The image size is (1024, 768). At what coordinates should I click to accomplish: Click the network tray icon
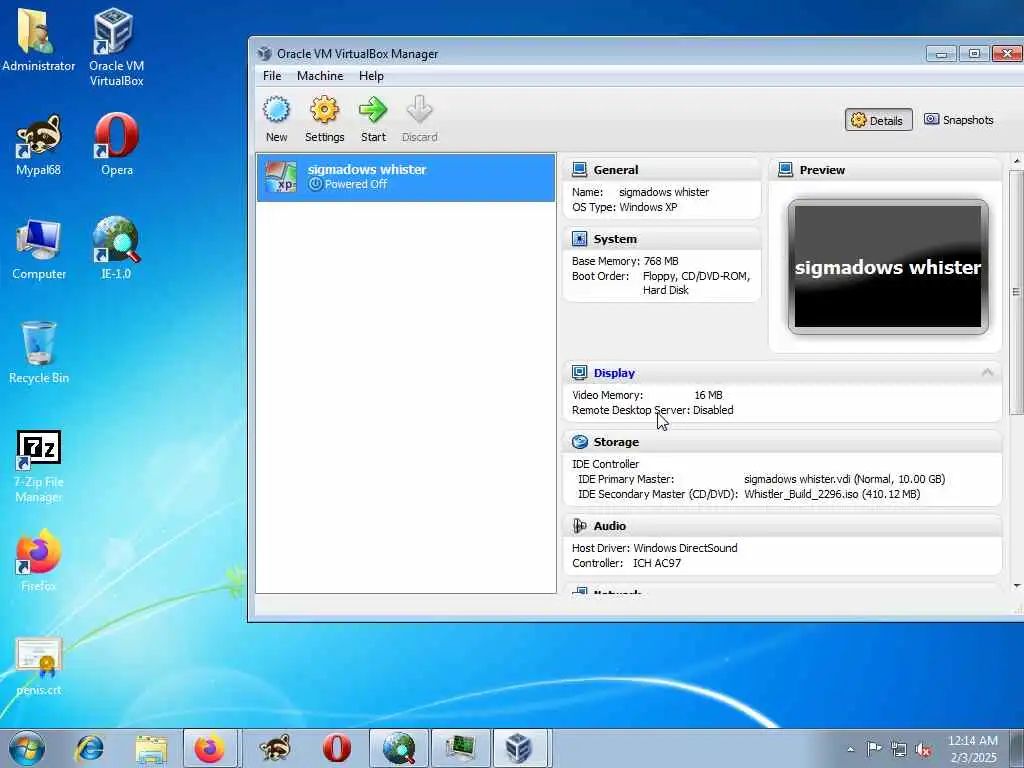point(899,750)
